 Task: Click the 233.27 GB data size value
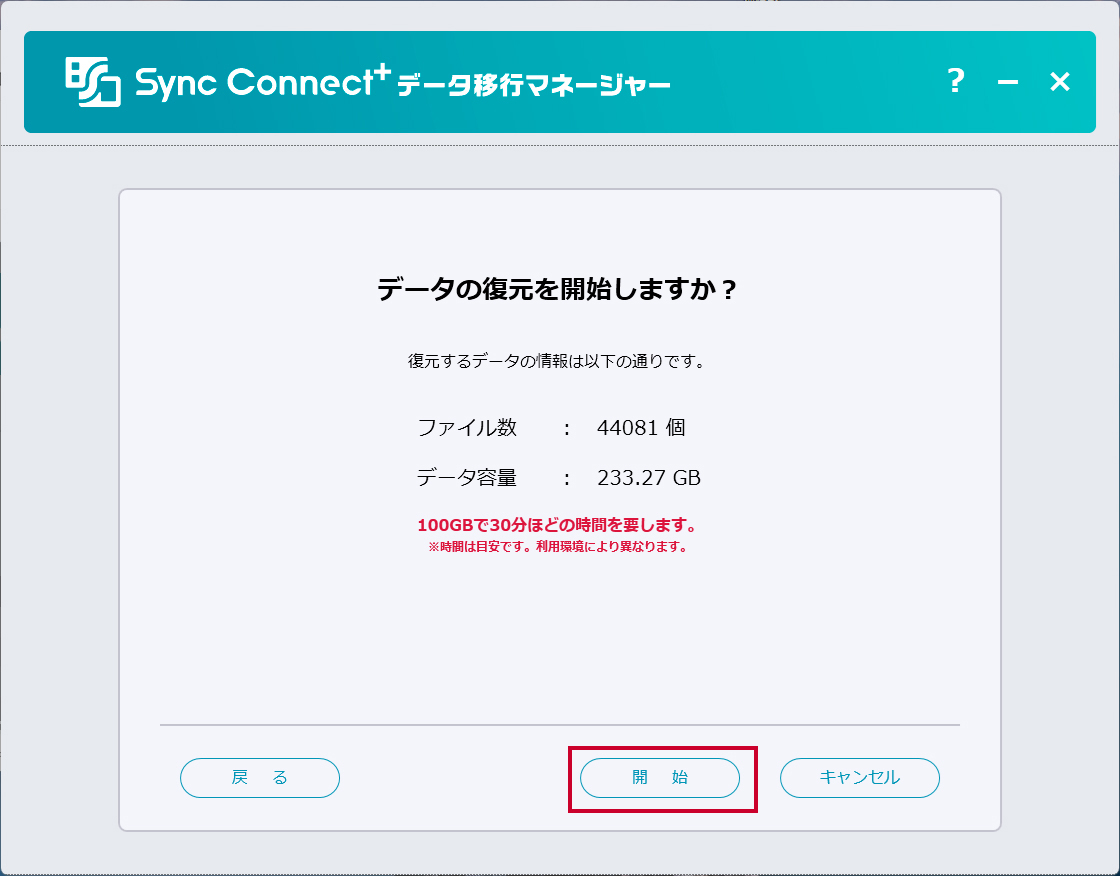tap(649, 478)
